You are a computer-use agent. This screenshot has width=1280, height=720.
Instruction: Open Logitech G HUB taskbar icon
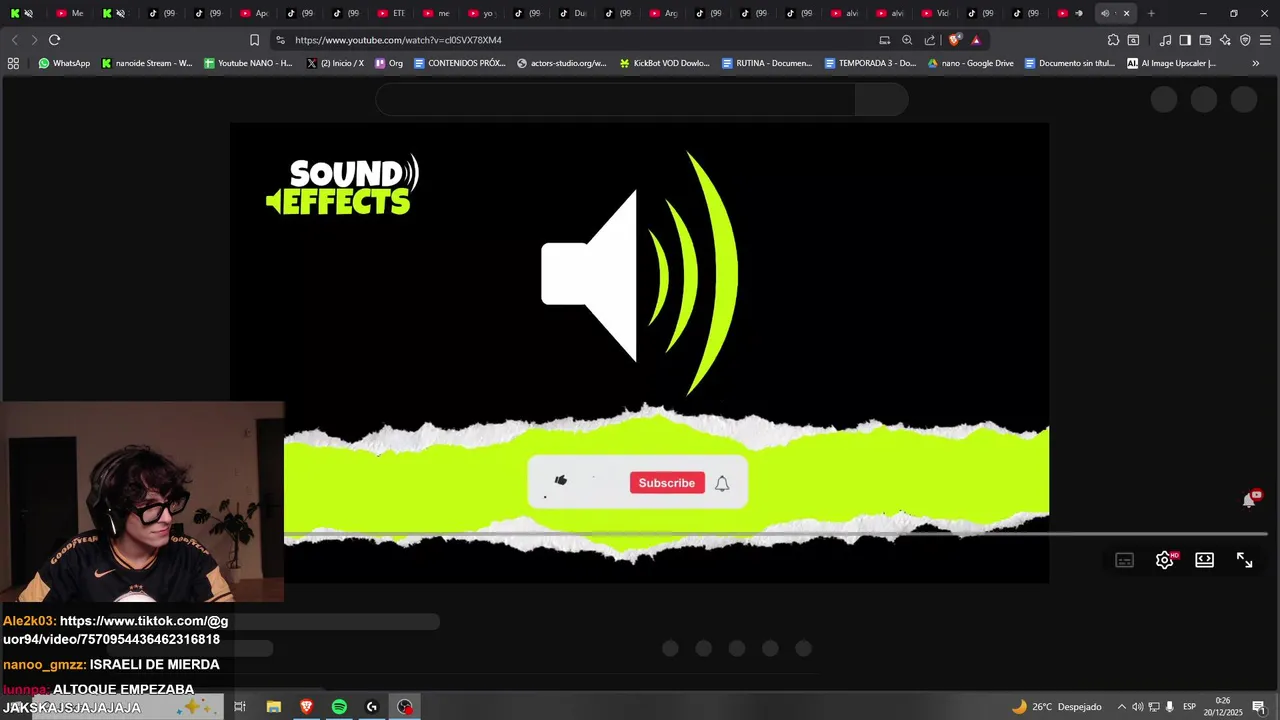pos(372,707)
